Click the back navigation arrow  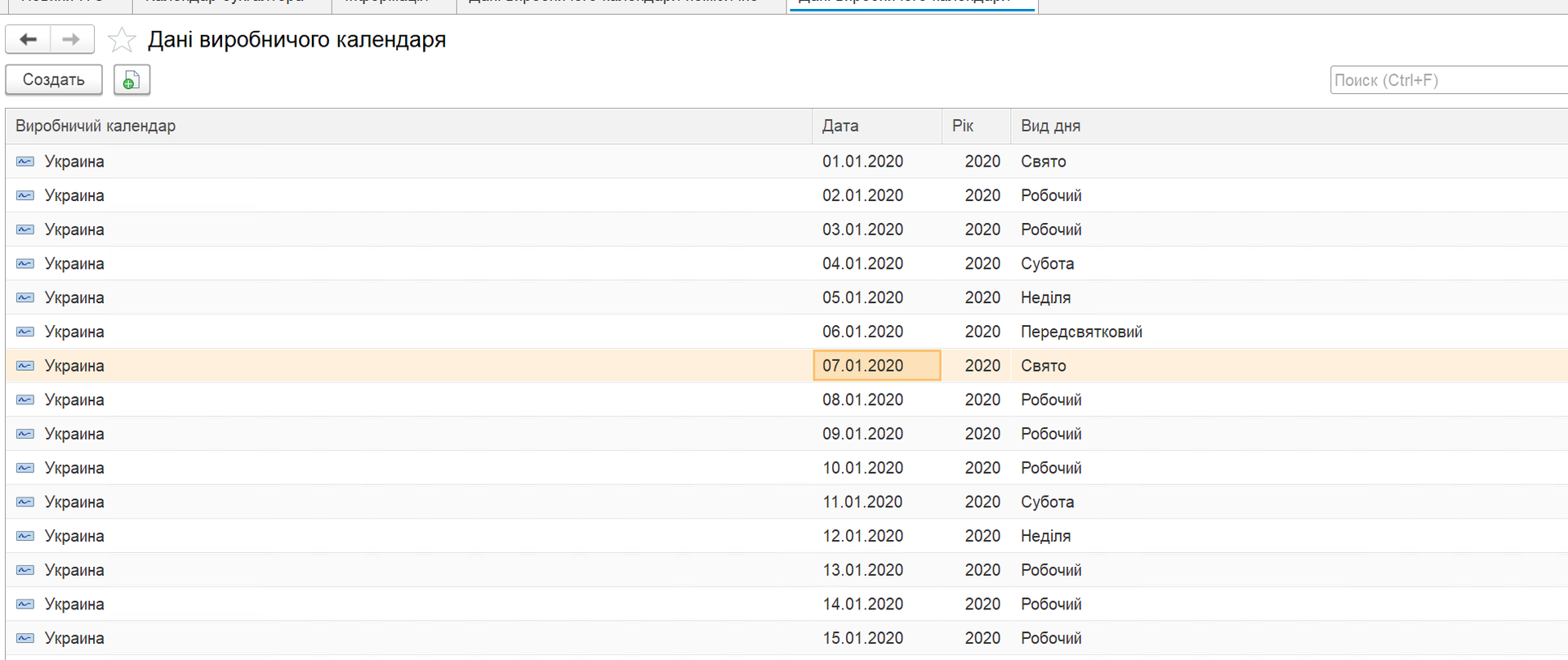[29, 39]
